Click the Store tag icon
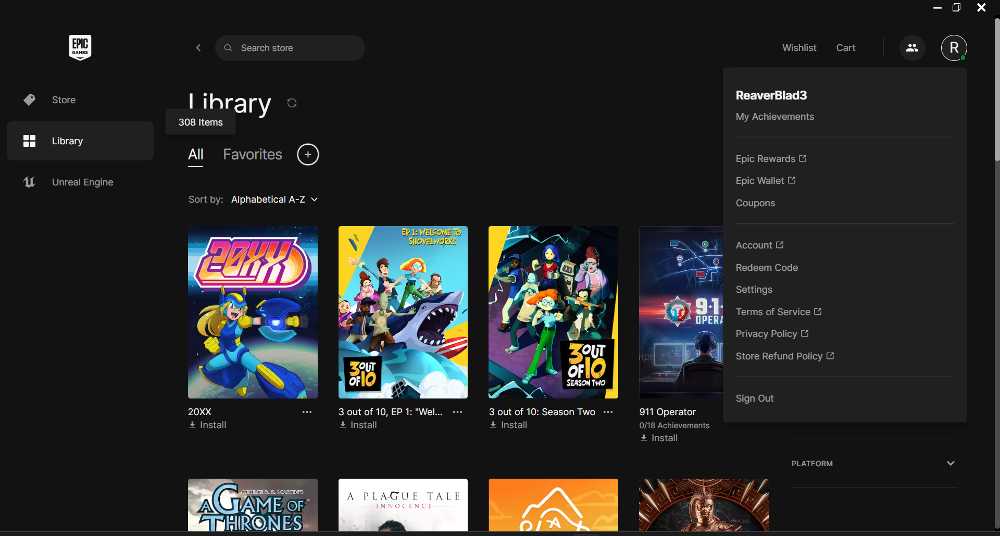The image size is (1000, 536). point(29,100)
